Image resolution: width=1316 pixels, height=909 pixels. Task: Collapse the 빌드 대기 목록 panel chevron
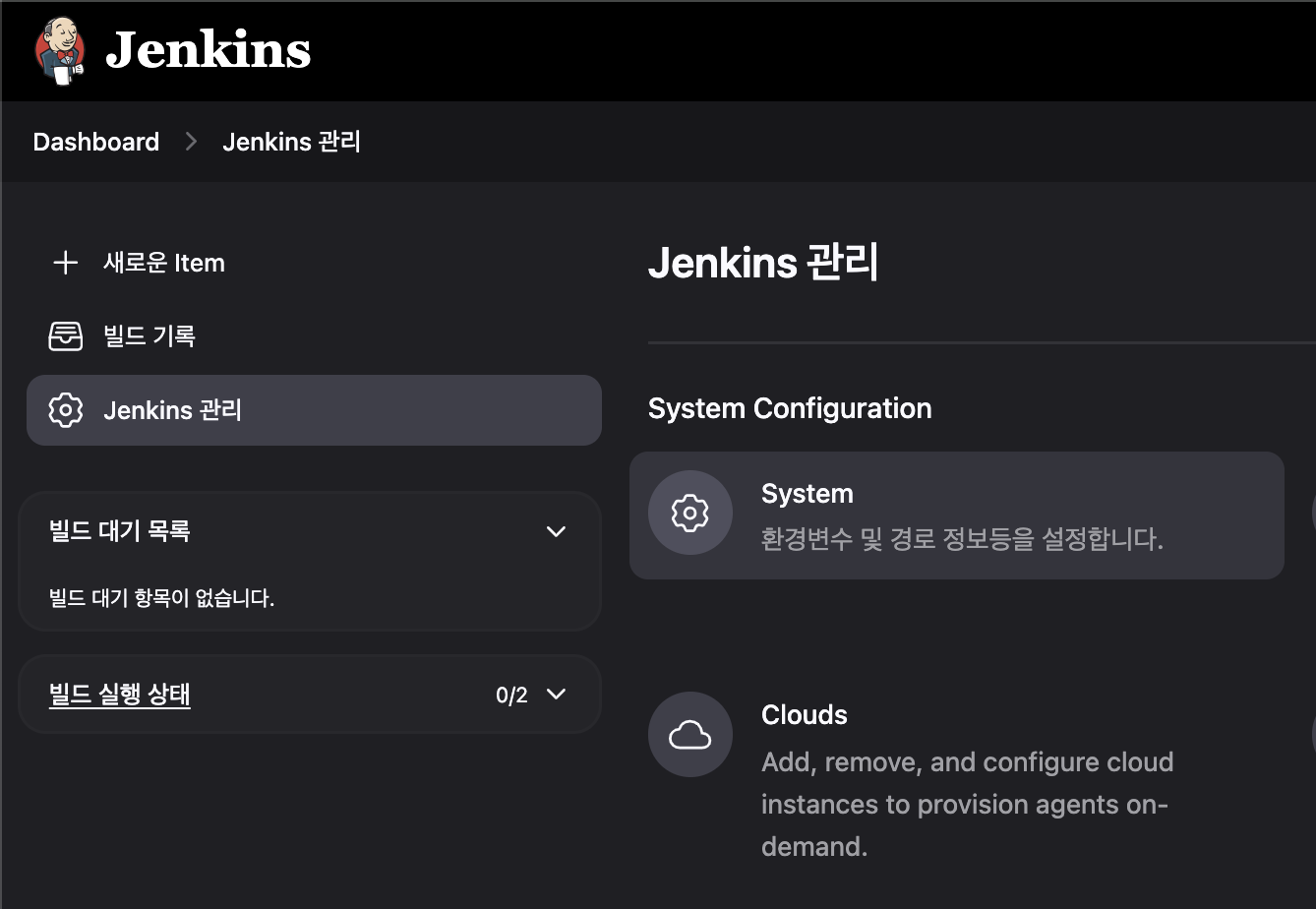pyautogui.click(x=556, y=531)
